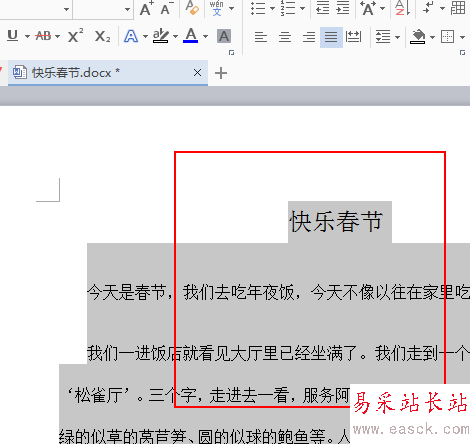This screenshot has height=444, width=470.
Task: Click the title text 快乐春节
Action: coord(336,221)
